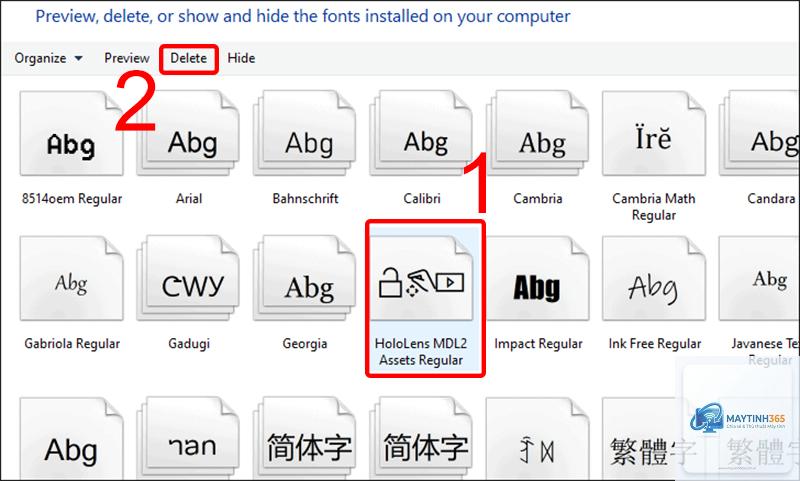
Task: Select the Mongolian script font icon below Impact
Action: tap(538, 439)
